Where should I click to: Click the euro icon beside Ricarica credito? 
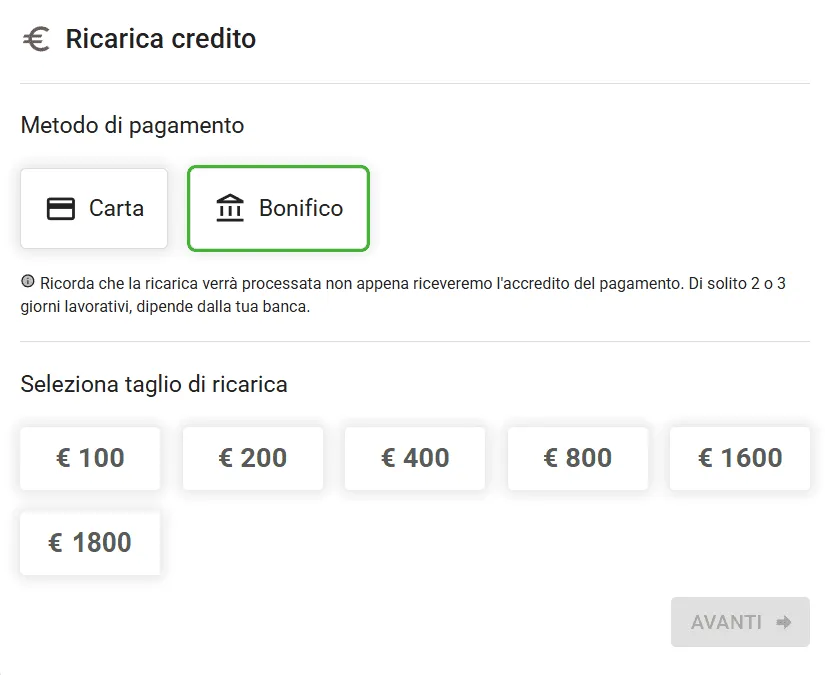coord(36,39)
